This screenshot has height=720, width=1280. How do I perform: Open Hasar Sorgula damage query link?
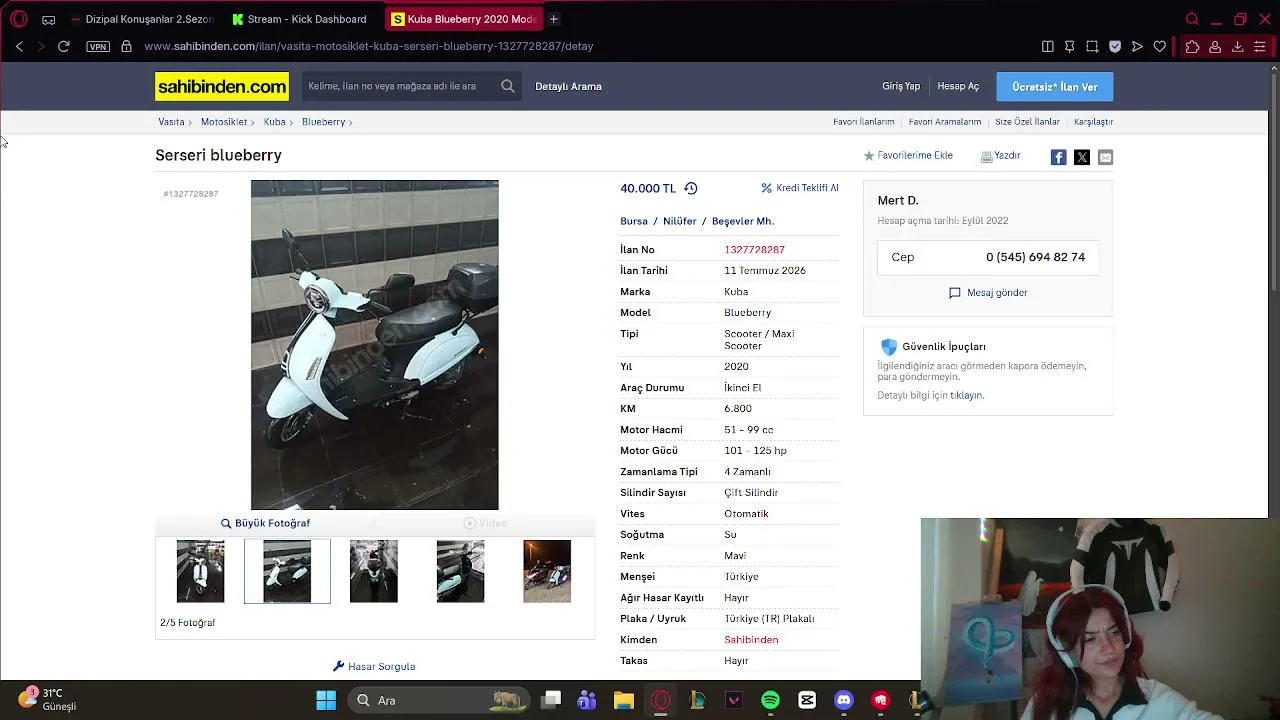(x=374, y=666)
